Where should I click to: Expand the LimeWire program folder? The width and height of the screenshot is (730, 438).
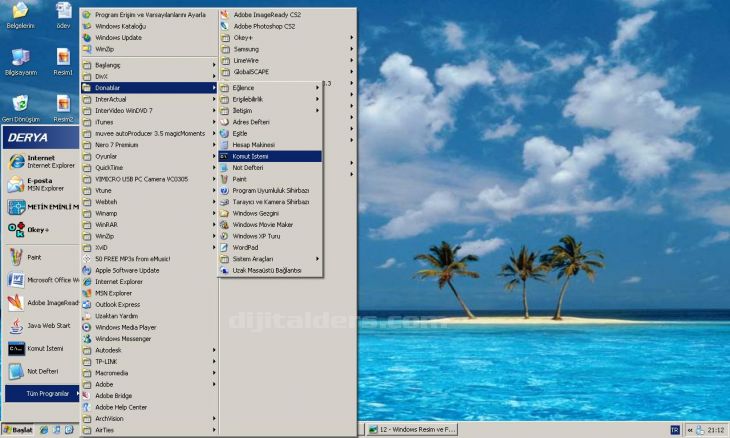click(x=287, y=61)
